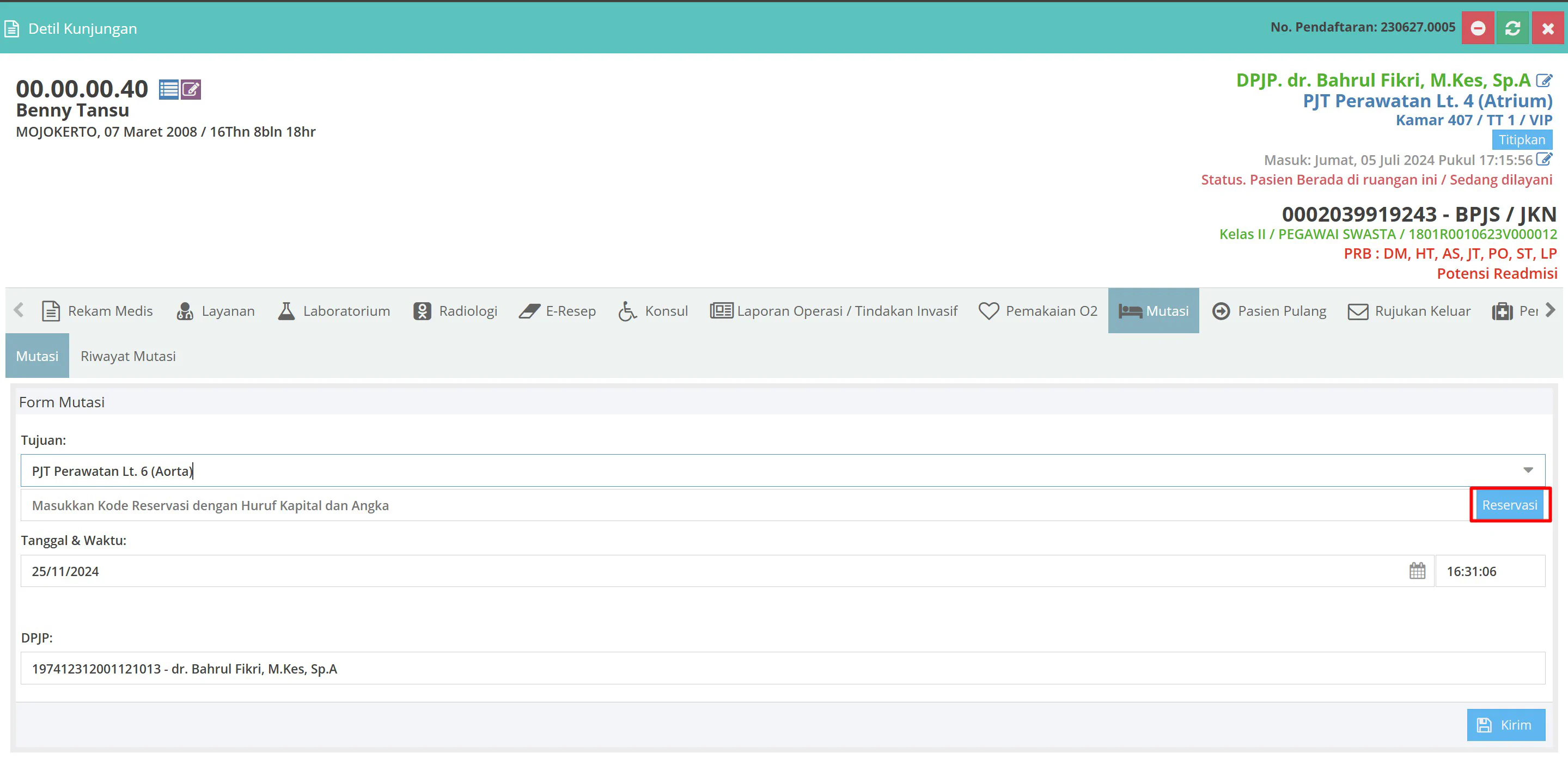Edit DPJP doctor via pencil icon
This screenshot has height=759, width=1568.
point(1544,81)
